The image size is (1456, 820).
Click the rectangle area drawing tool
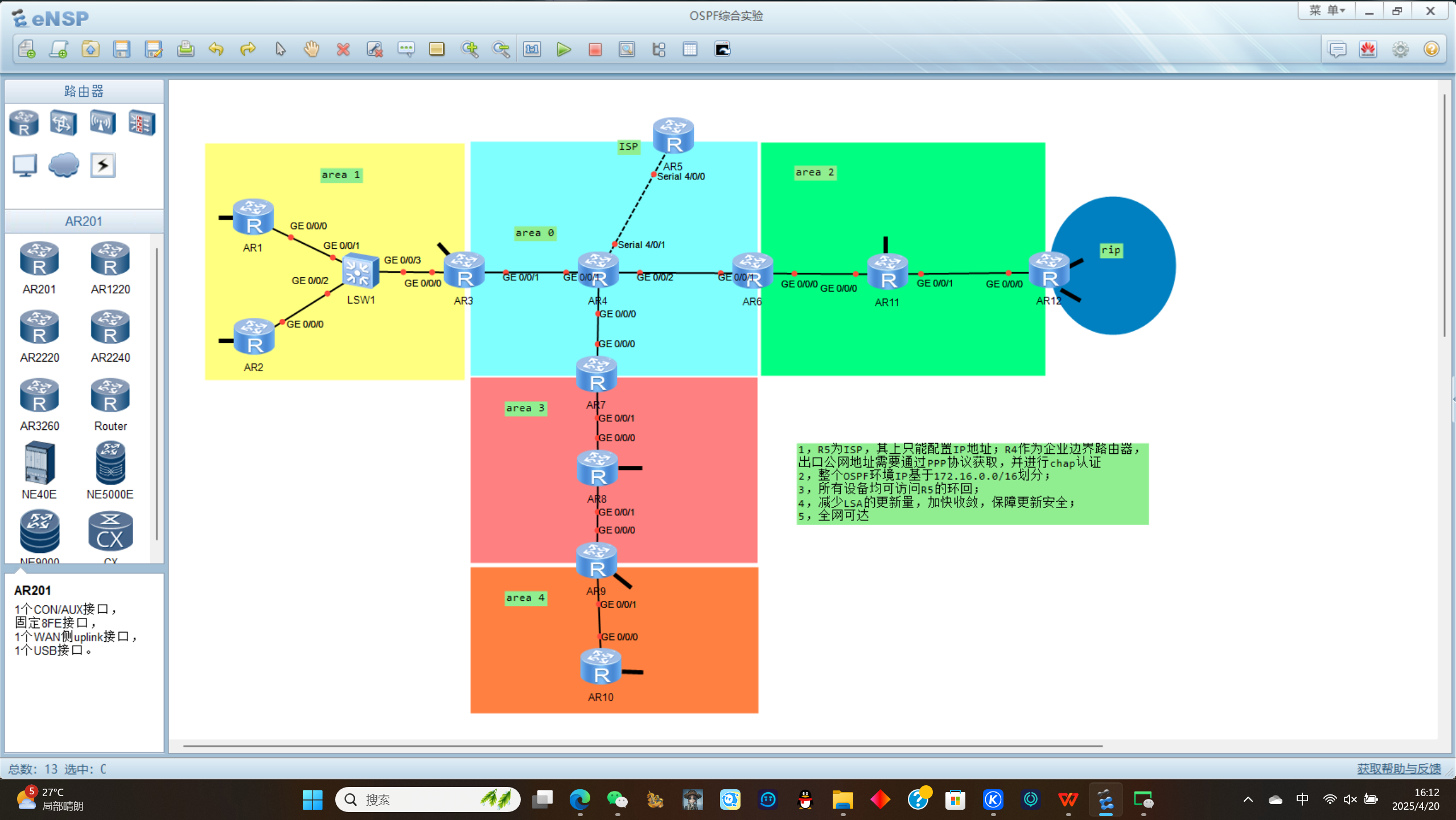[x=437, y=50]
